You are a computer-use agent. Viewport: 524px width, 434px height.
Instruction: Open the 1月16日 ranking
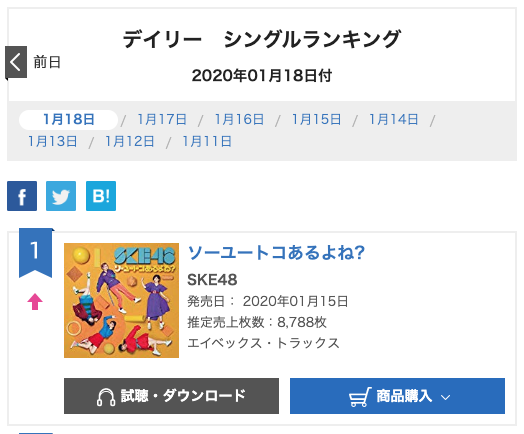coord(239,120)
